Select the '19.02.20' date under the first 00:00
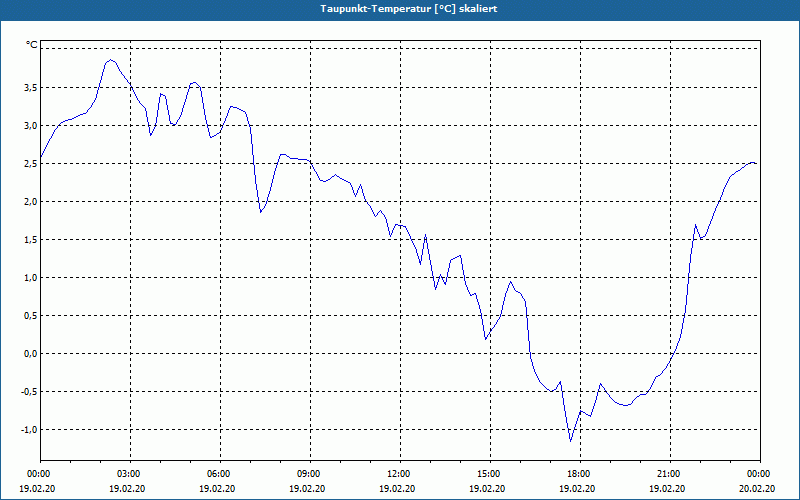This screenshot has height=500, width=800. point(37,488)
